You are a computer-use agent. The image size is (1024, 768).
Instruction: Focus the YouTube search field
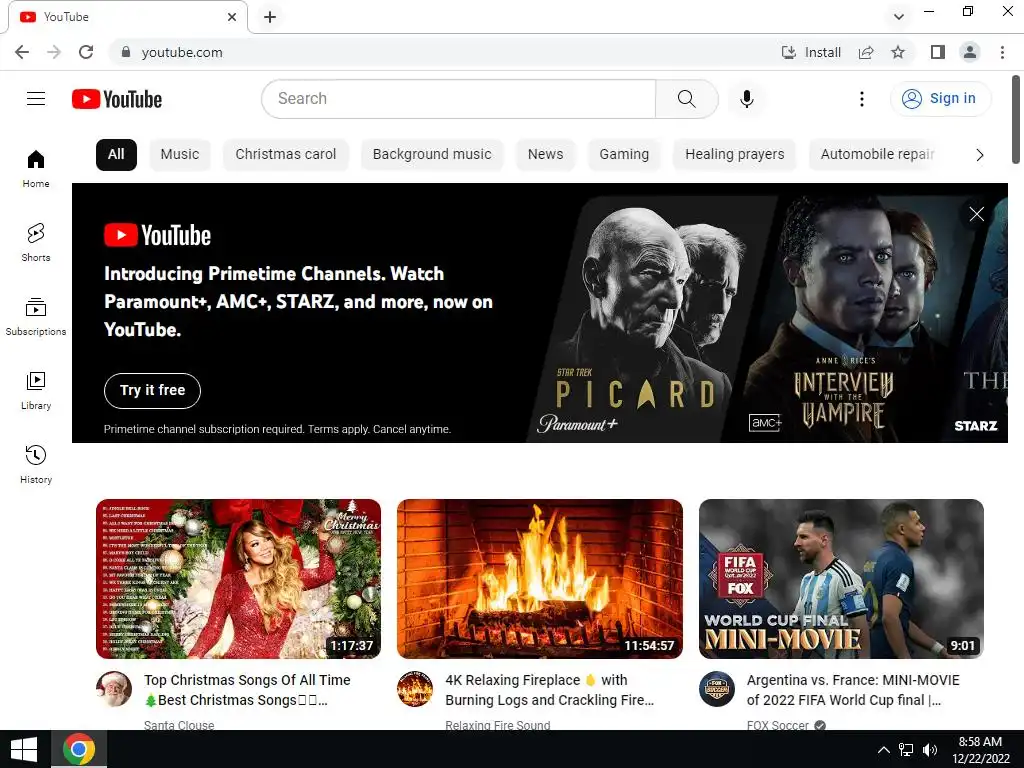pyautogui.click(x=458, y=99)
